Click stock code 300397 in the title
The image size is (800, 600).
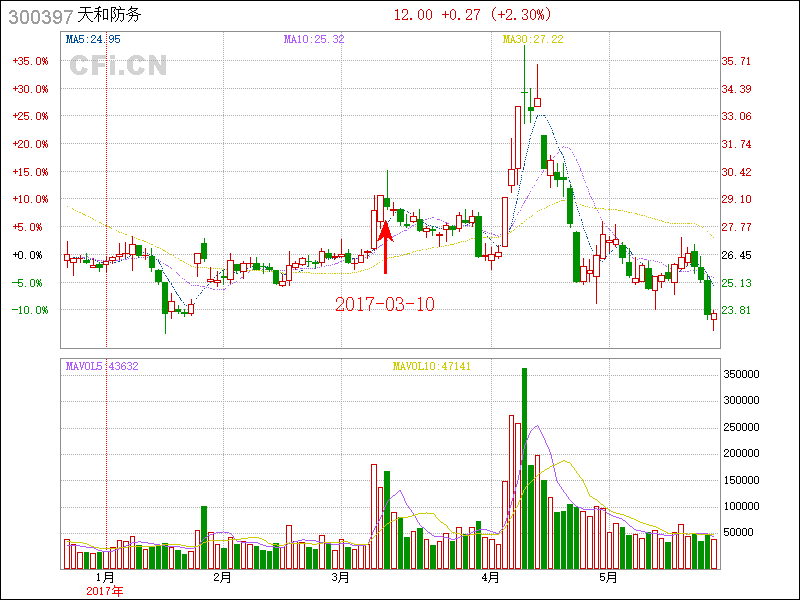point(38,15)
